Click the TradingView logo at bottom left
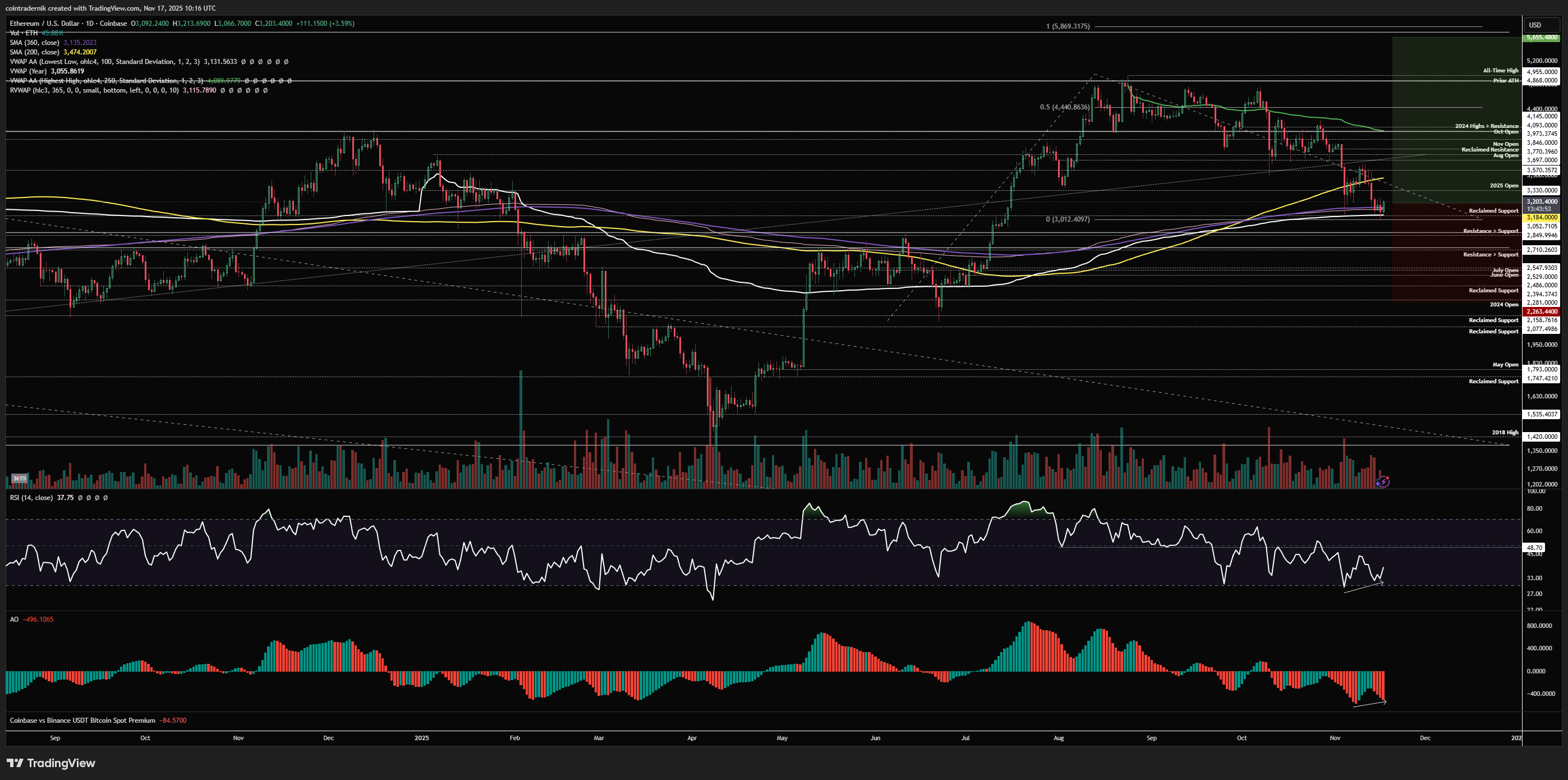The image size is (1568, 780). tap(51, 763)
